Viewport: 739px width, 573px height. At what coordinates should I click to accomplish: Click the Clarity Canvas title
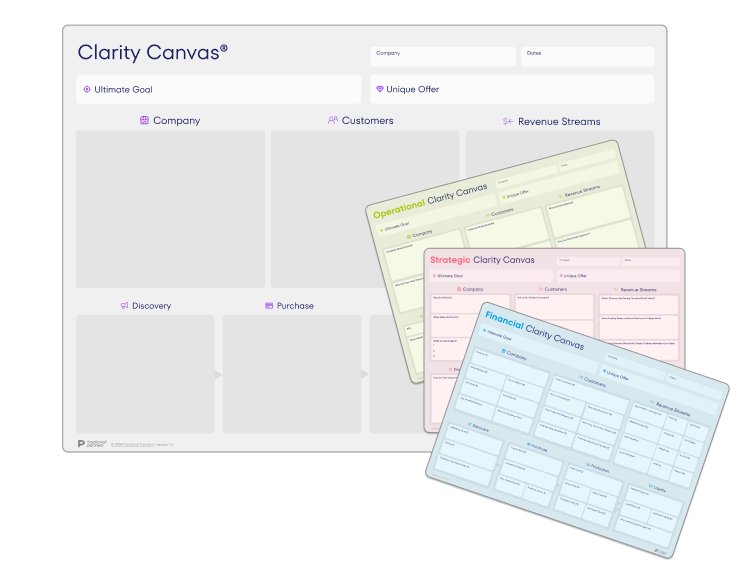coord(153,52)
